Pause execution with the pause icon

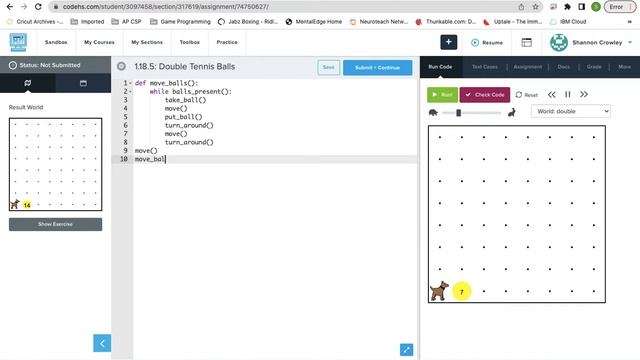pyautogui.click(x=567, y=94)
